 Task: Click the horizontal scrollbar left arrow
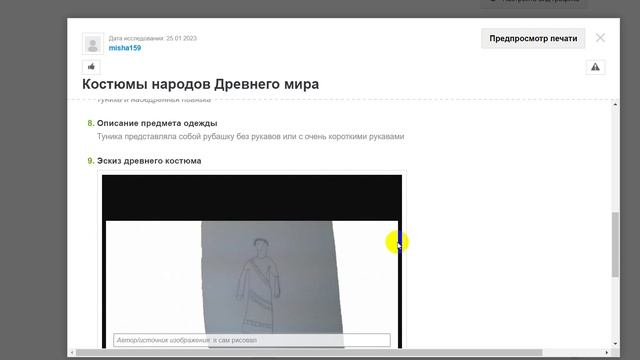(x=72, y=352)
